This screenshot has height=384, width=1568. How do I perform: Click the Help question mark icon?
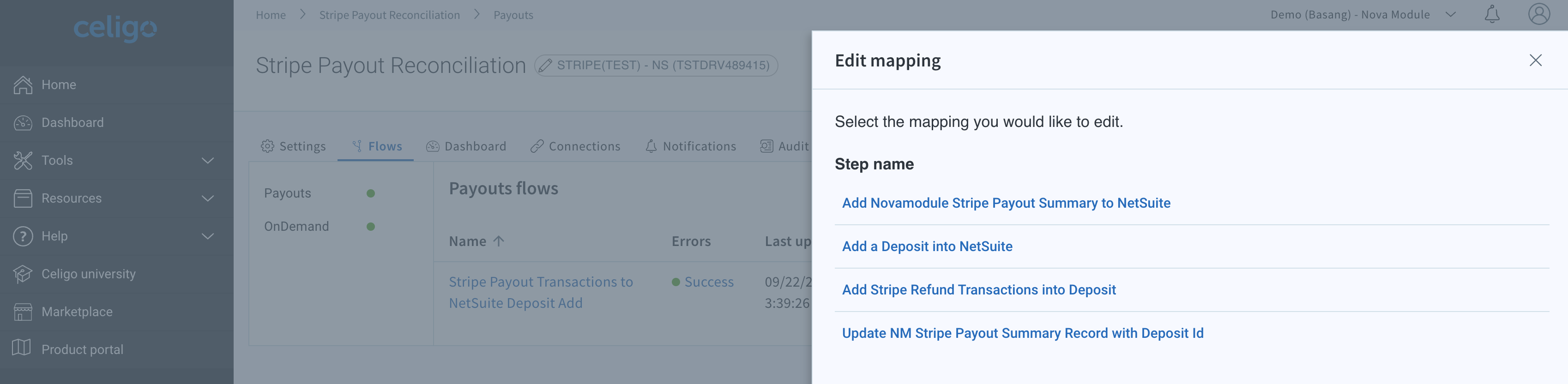point(23,236)
